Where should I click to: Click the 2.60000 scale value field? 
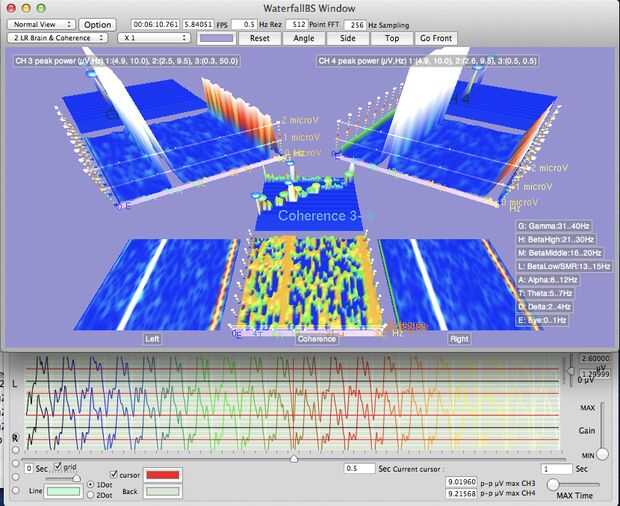(595, 359)
